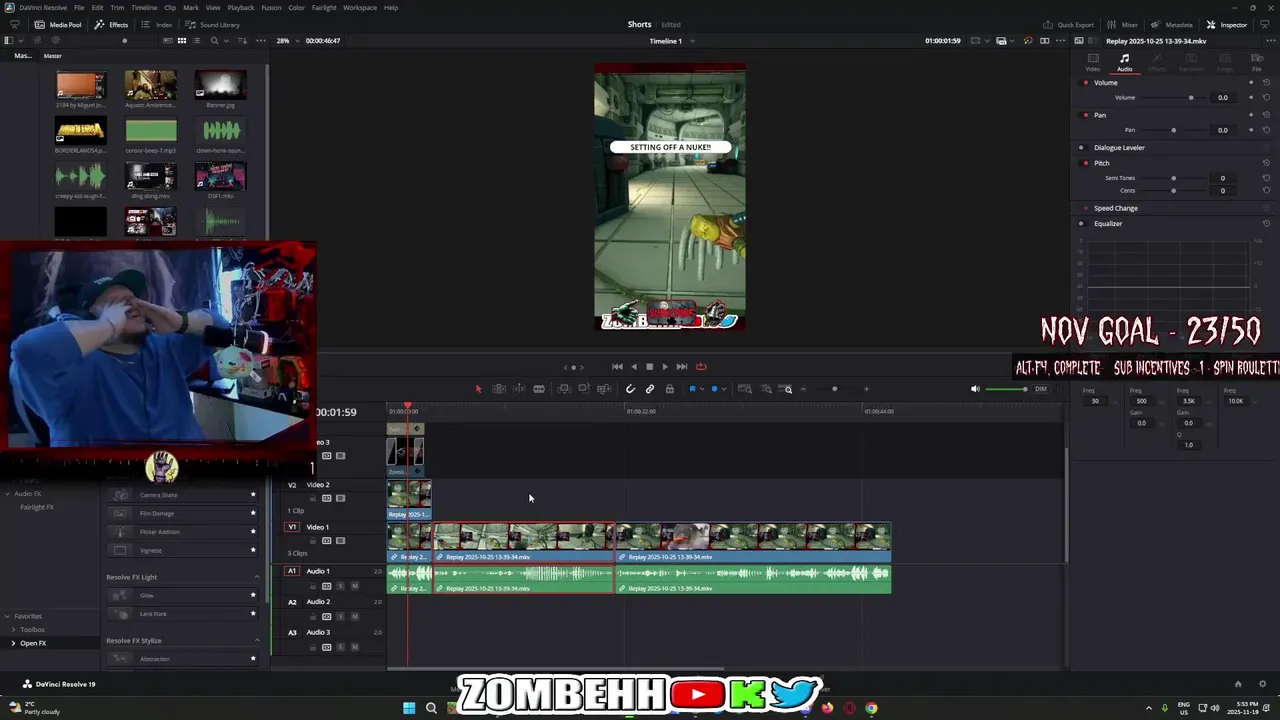
Task: Toggle timeline Snapping magnet icon
Action: coord(630,389)
